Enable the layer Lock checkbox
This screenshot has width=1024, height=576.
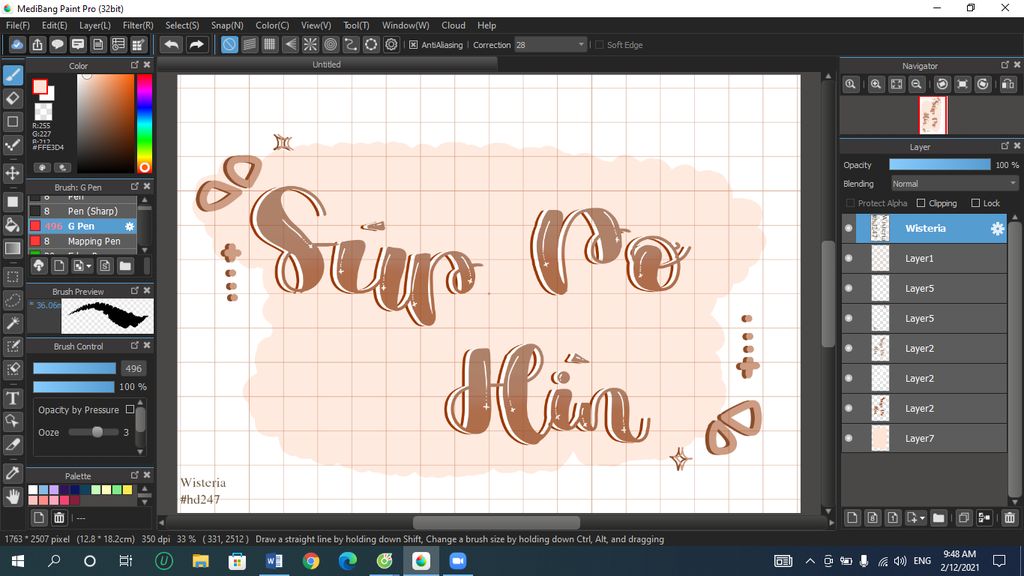click(x=976, y=203)
